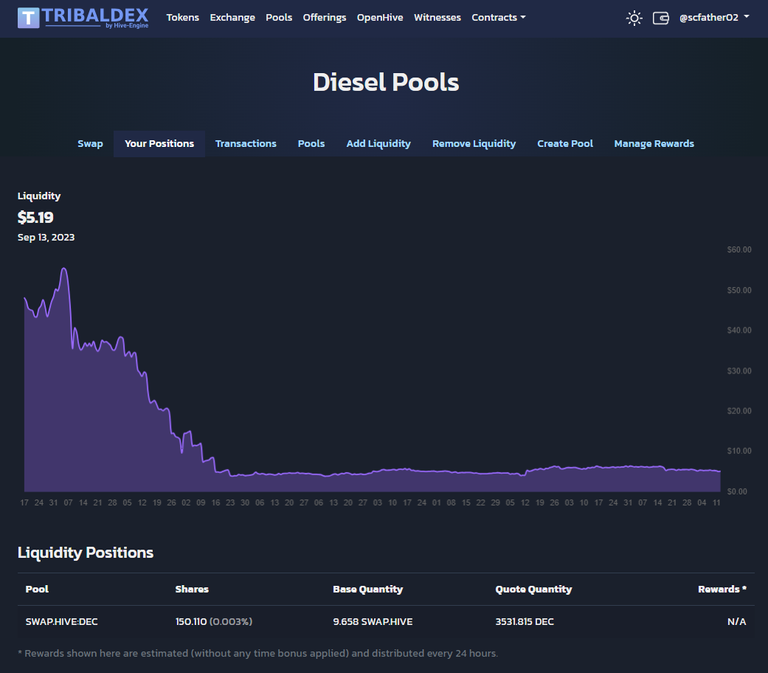
Task: Click the TribalDex logo
Action: coord(83,18)
